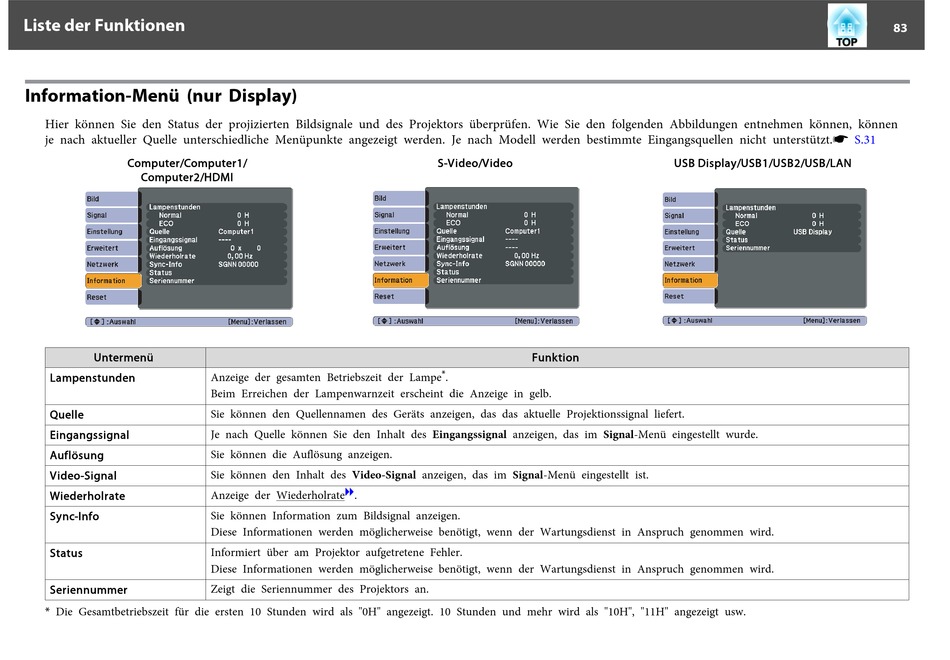The image size is (950, 660).
Task: Select Erweitert tab in USB Display menu screenshot
Action: click(689, 248)
